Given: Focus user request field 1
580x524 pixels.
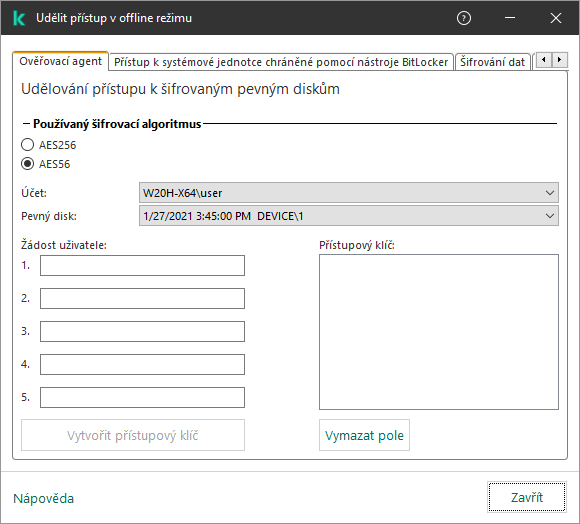Looking at the screenshot, I should point(142,266).
